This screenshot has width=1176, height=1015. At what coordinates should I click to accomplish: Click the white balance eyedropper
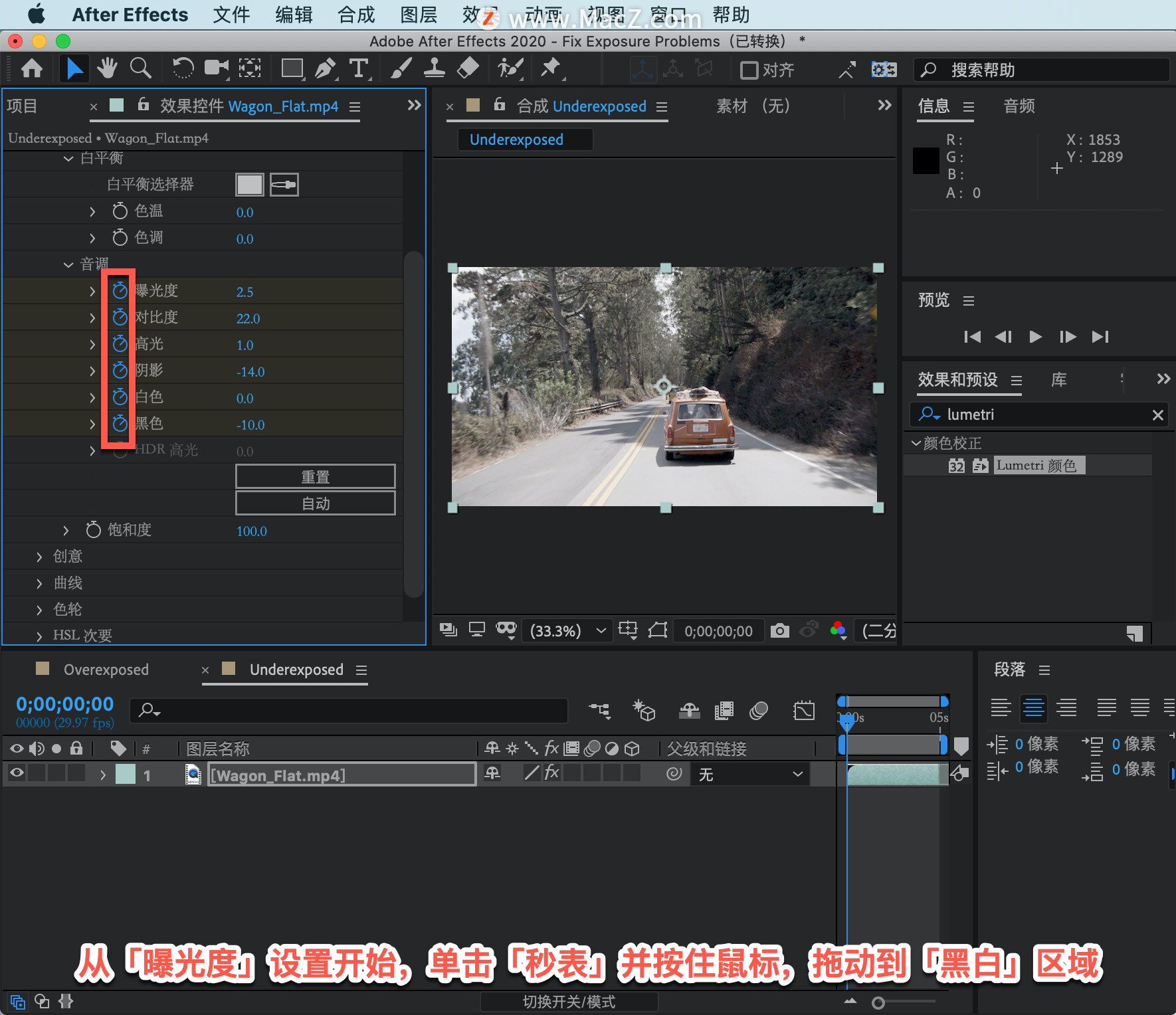284,185
